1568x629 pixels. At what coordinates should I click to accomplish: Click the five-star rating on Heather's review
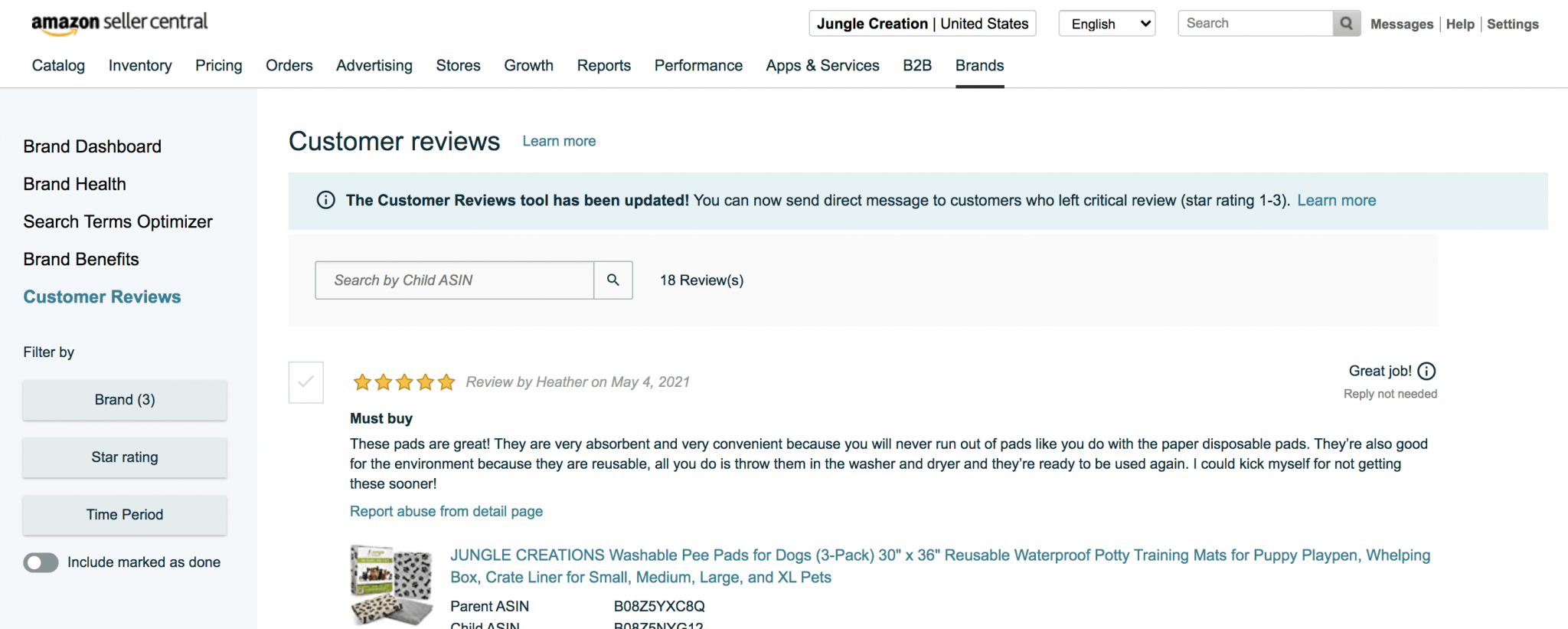coord(404,382)
